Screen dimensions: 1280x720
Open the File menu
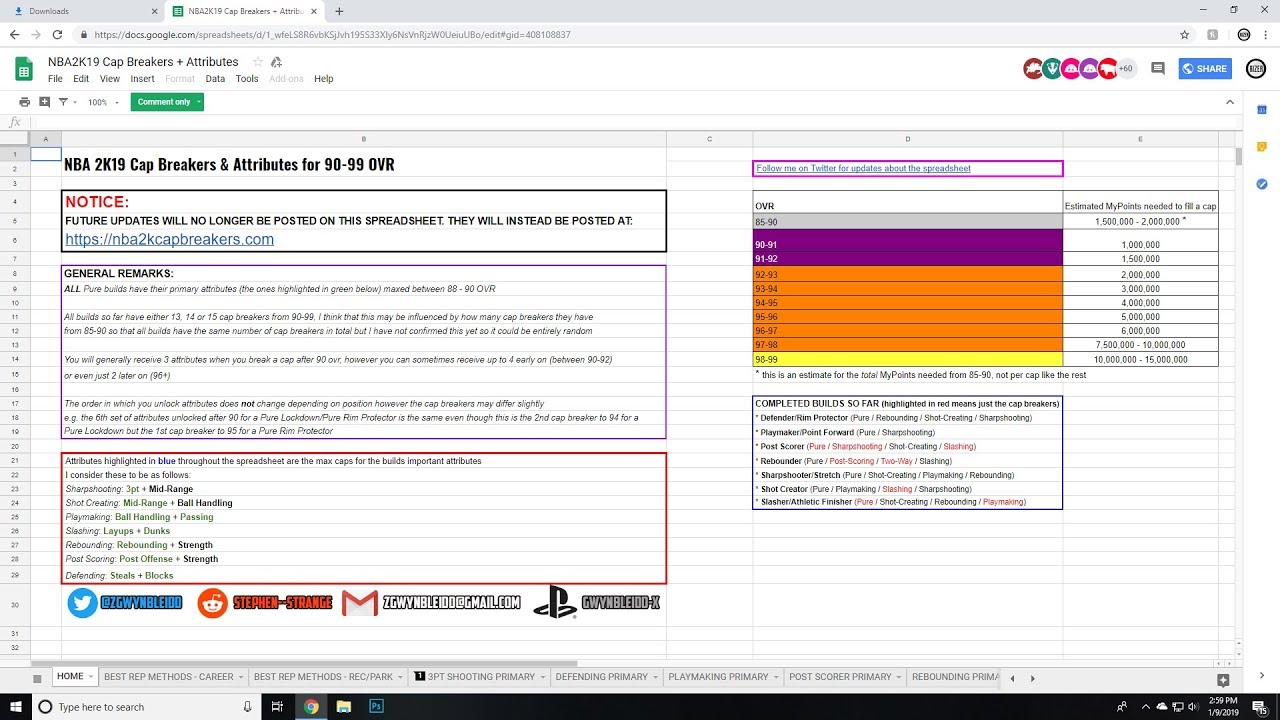point(55,79)
